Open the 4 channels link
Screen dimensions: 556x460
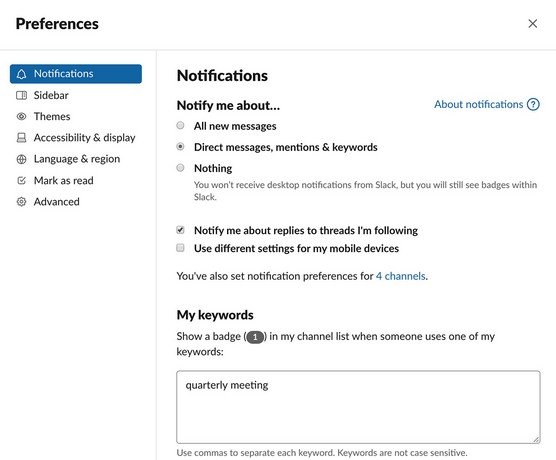(401, 276)
